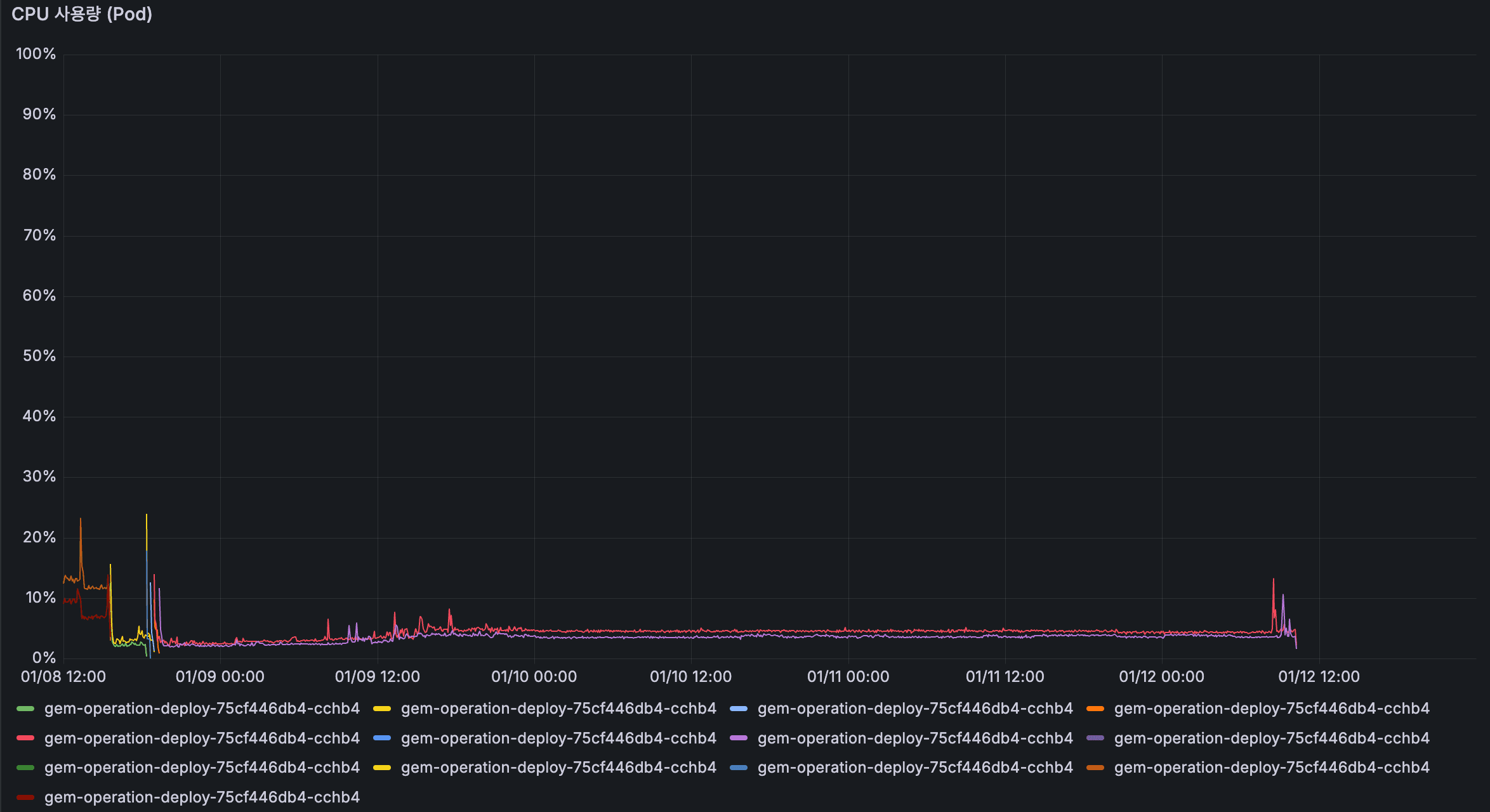Click the 50% y-axis tick label
1490x812 pixels.
coord(39,356)
